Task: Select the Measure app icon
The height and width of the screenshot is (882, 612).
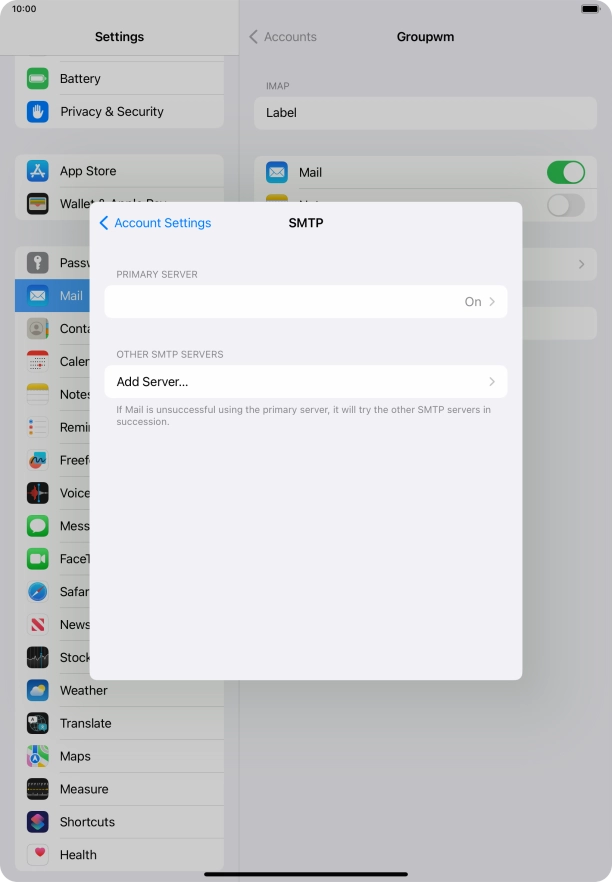Action: pos(38,789)
